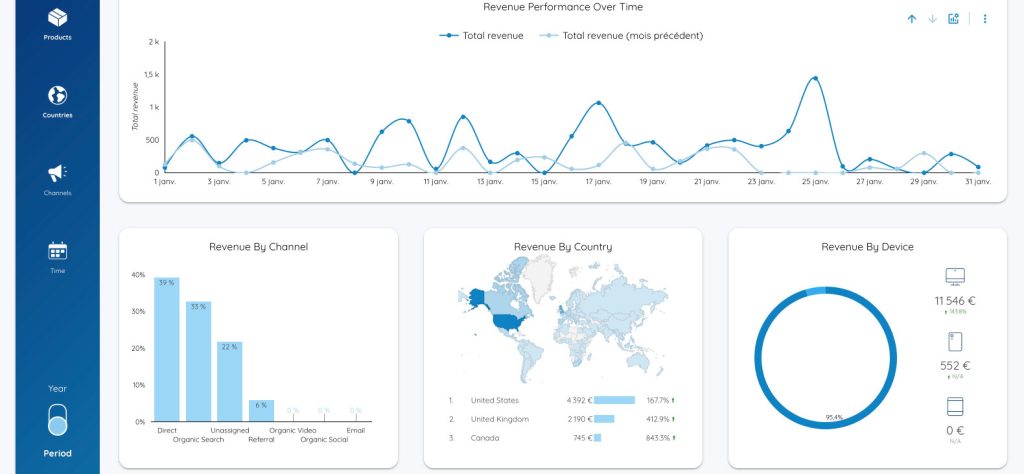This screenshot has width=1024, height=474.
Task: Open the Products section icon
Action: tap(57, 18)
